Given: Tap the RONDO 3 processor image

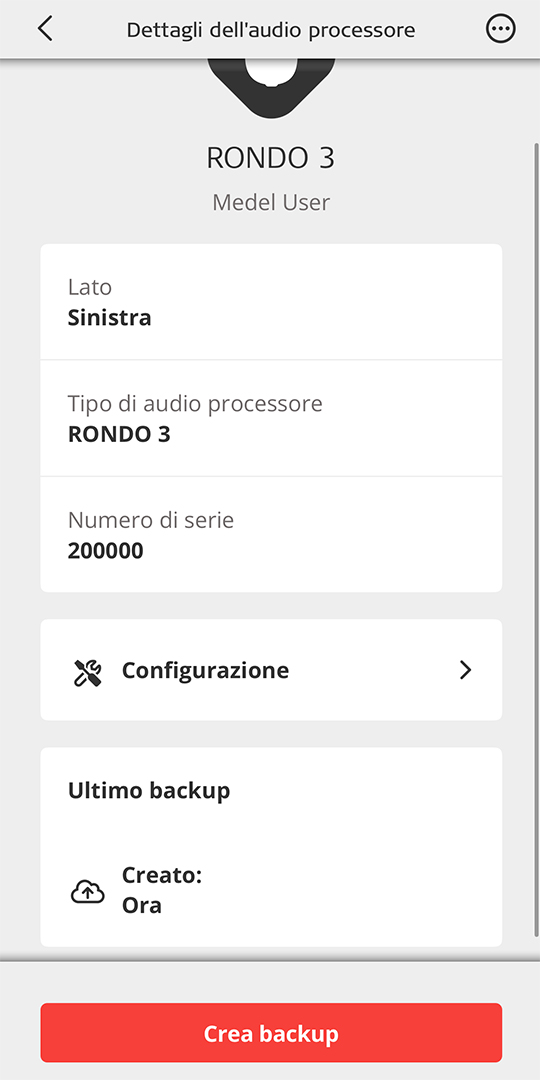Looking at the screenshot, I should click(271, 87).
